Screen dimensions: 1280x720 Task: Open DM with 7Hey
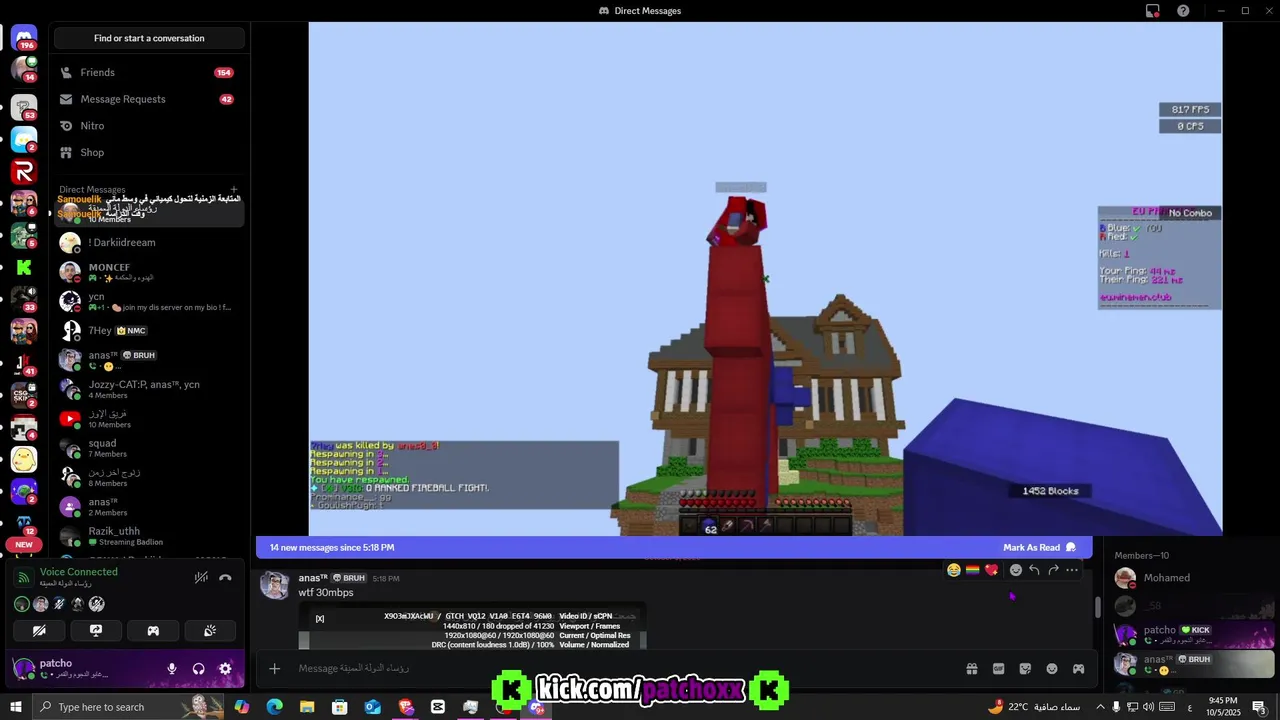tap(148, 330)
